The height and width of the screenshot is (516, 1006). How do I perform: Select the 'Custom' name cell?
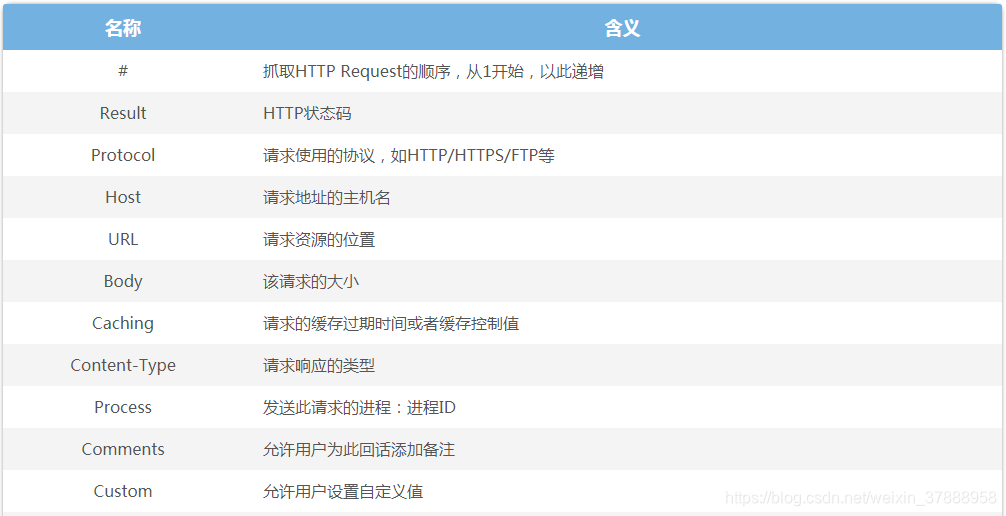point(123,492)
